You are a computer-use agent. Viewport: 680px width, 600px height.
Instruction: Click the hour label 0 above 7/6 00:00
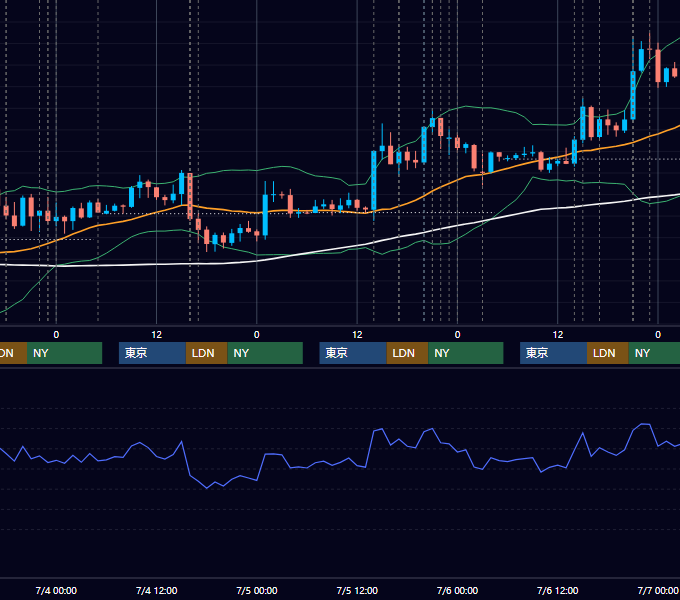(x=457, y=335)
